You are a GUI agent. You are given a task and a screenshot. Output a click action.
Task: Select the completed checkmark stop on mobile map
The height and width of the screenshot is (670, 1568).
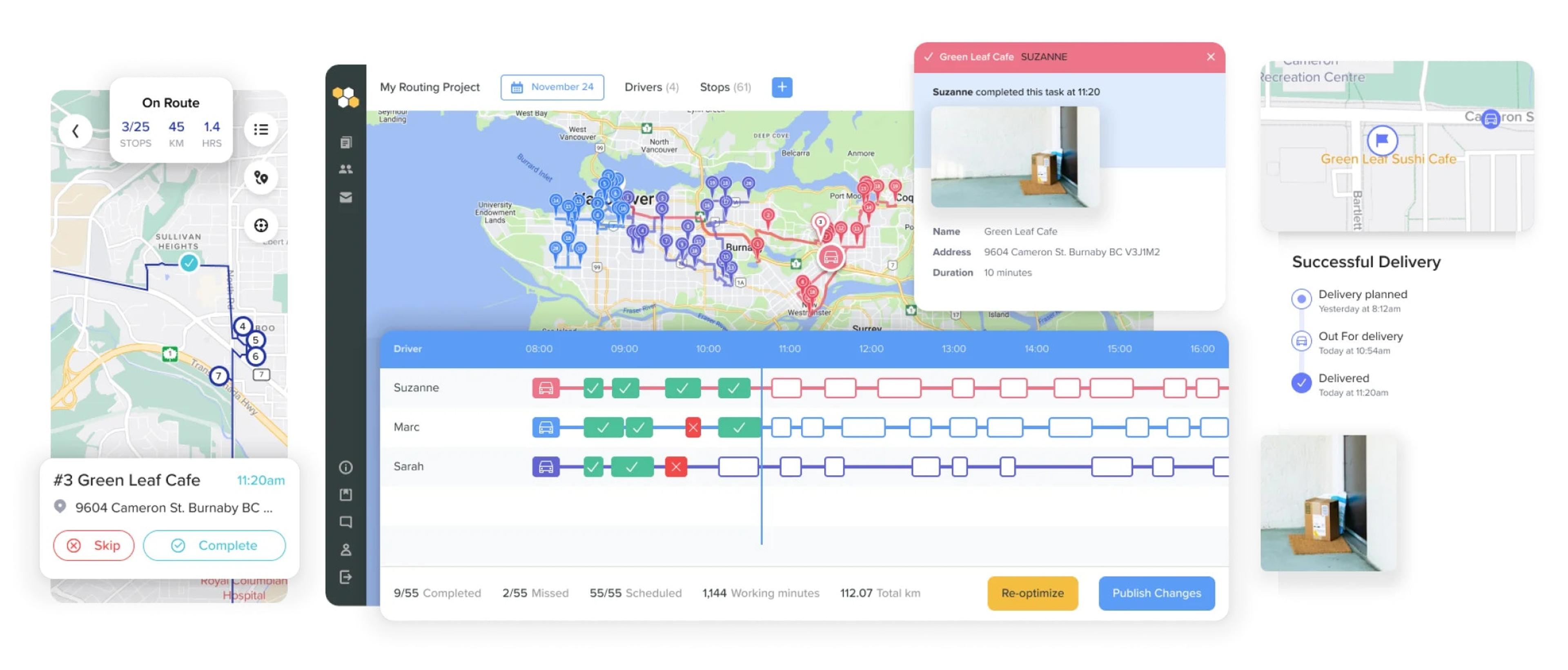point(189,263)
